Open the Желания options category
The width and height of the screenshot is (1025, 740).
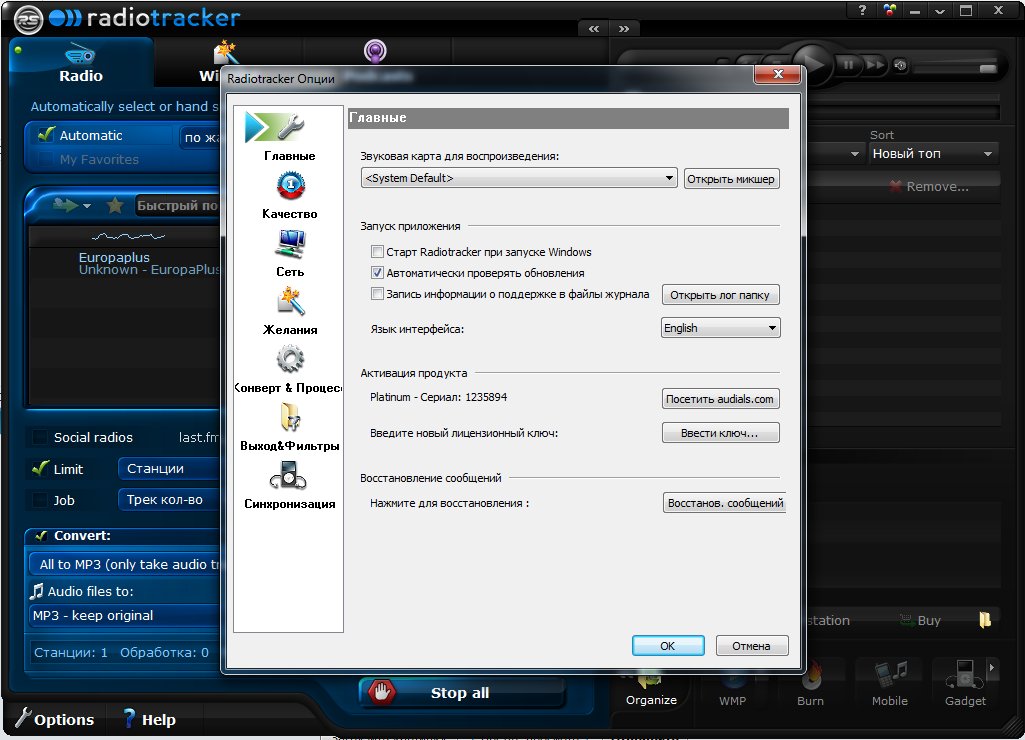tap(290, 311)
